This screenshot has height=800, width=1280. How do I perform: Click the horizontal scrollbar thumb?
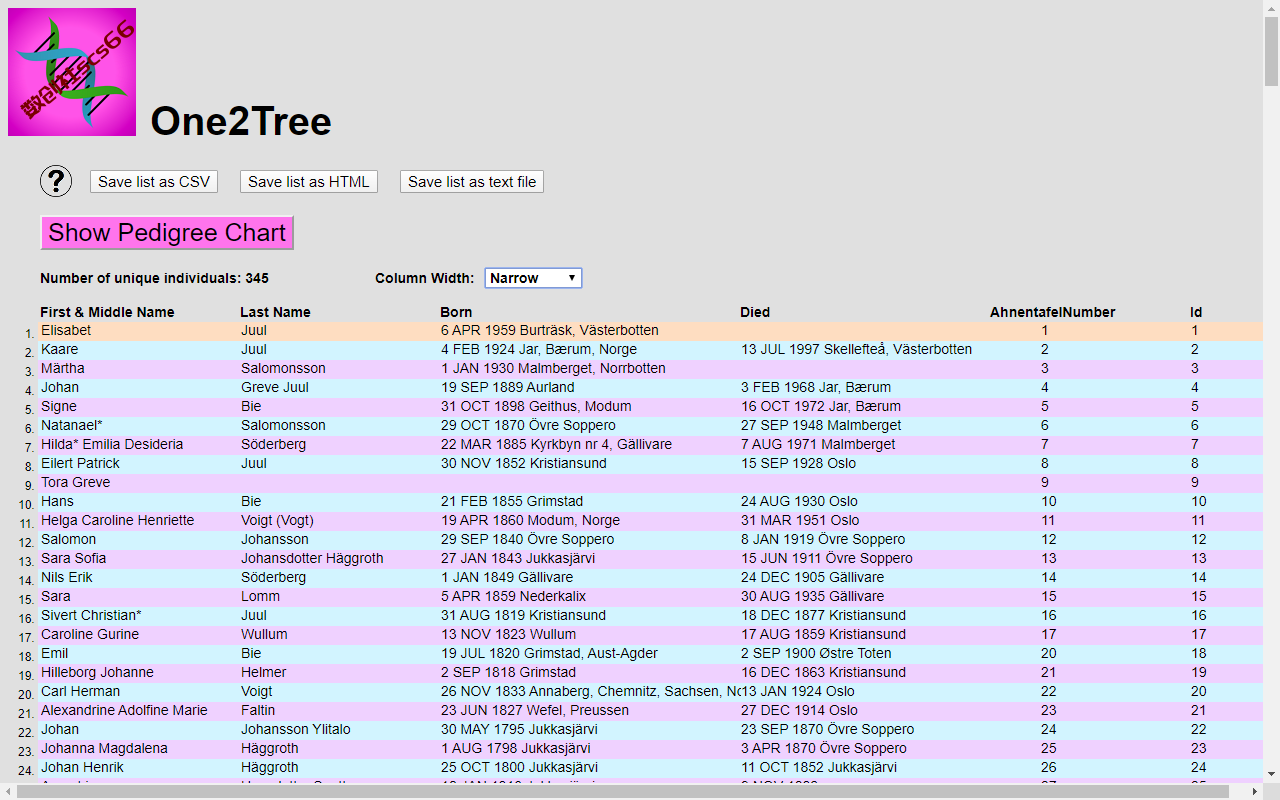(x=623, y=791)
